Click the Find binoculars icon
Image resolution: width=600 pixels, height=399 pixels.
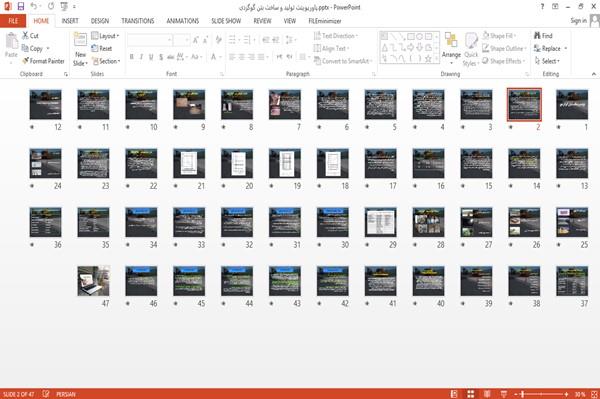point(538,36)
